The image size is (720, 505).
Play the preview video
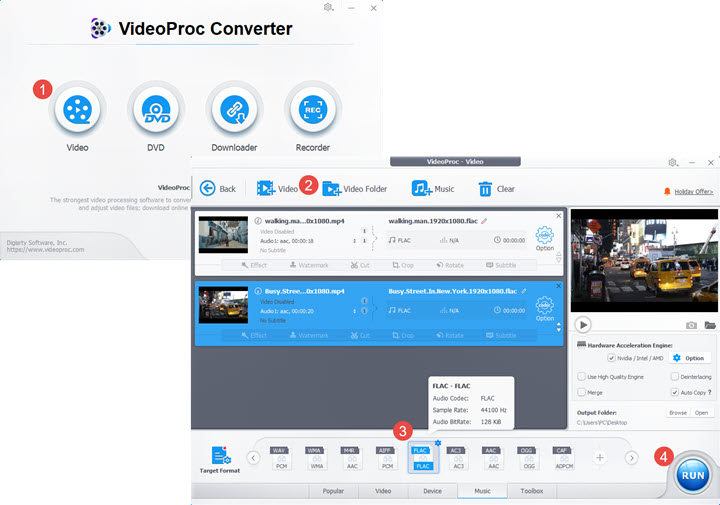click(583, 325)
